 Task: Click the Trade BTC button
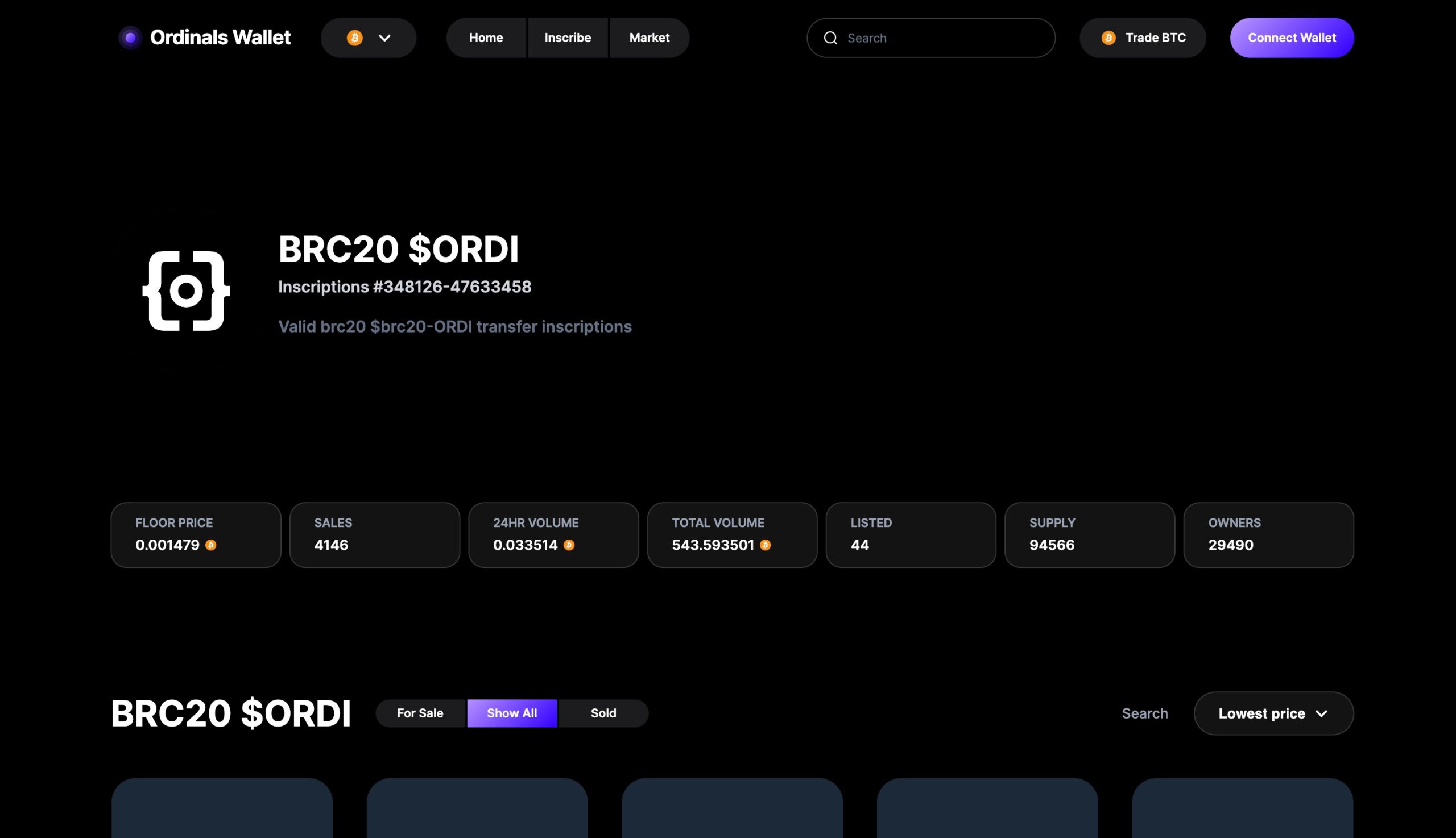[x=1143, y=37]
